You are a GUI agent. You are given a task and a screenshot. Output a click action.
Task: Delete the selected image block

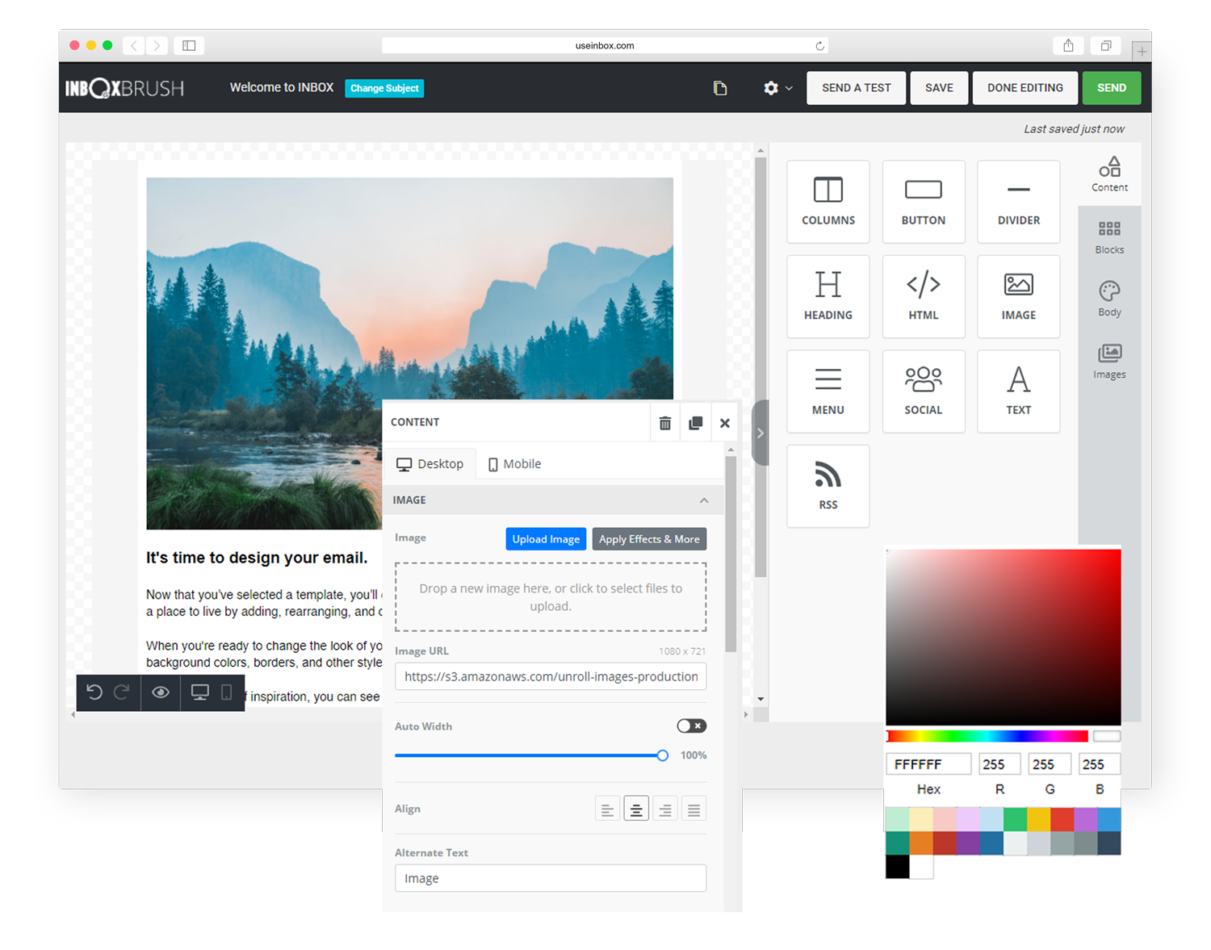664,422
